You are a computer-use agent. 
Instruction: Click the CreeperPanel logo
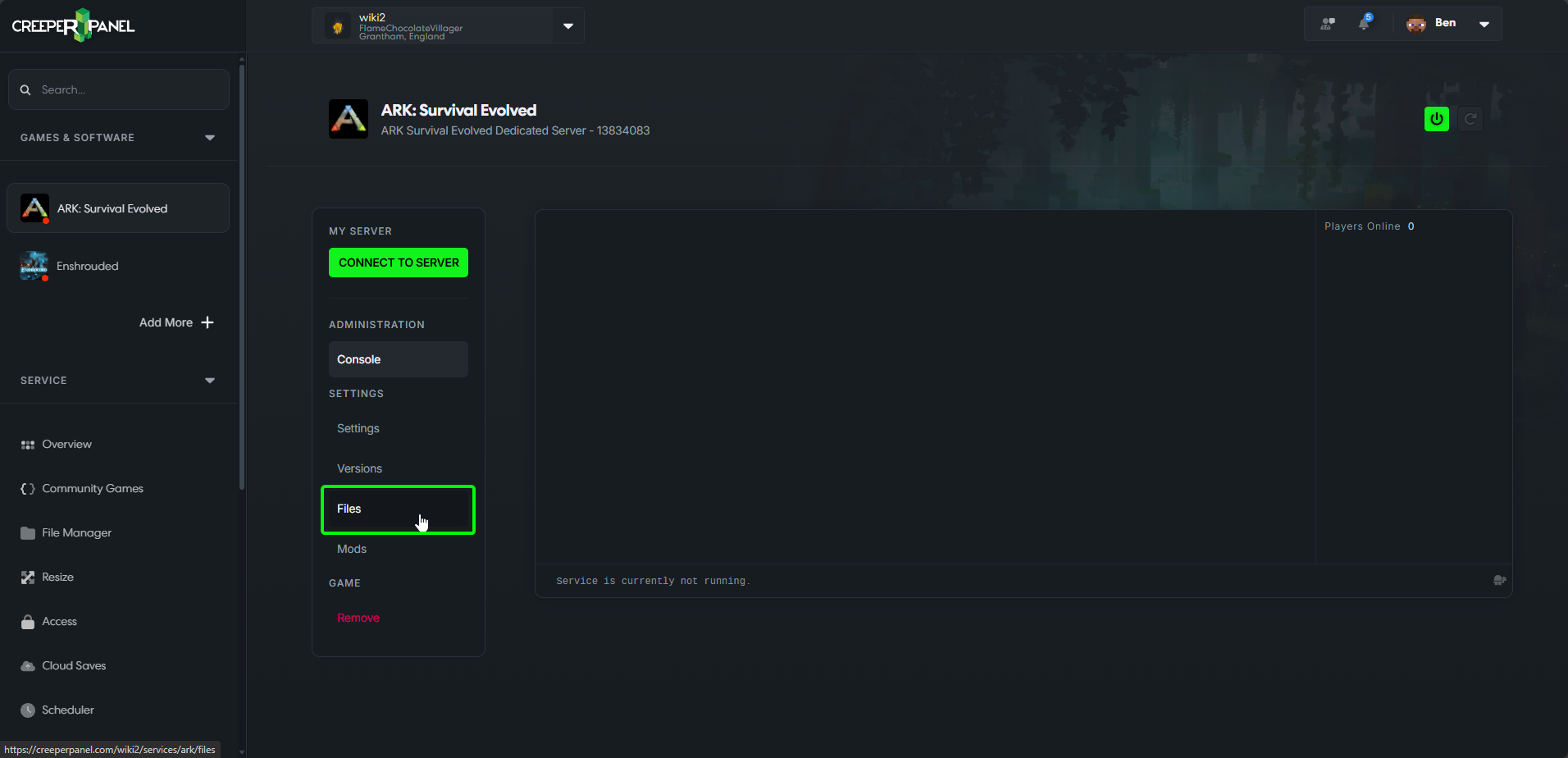coord(73,25)
